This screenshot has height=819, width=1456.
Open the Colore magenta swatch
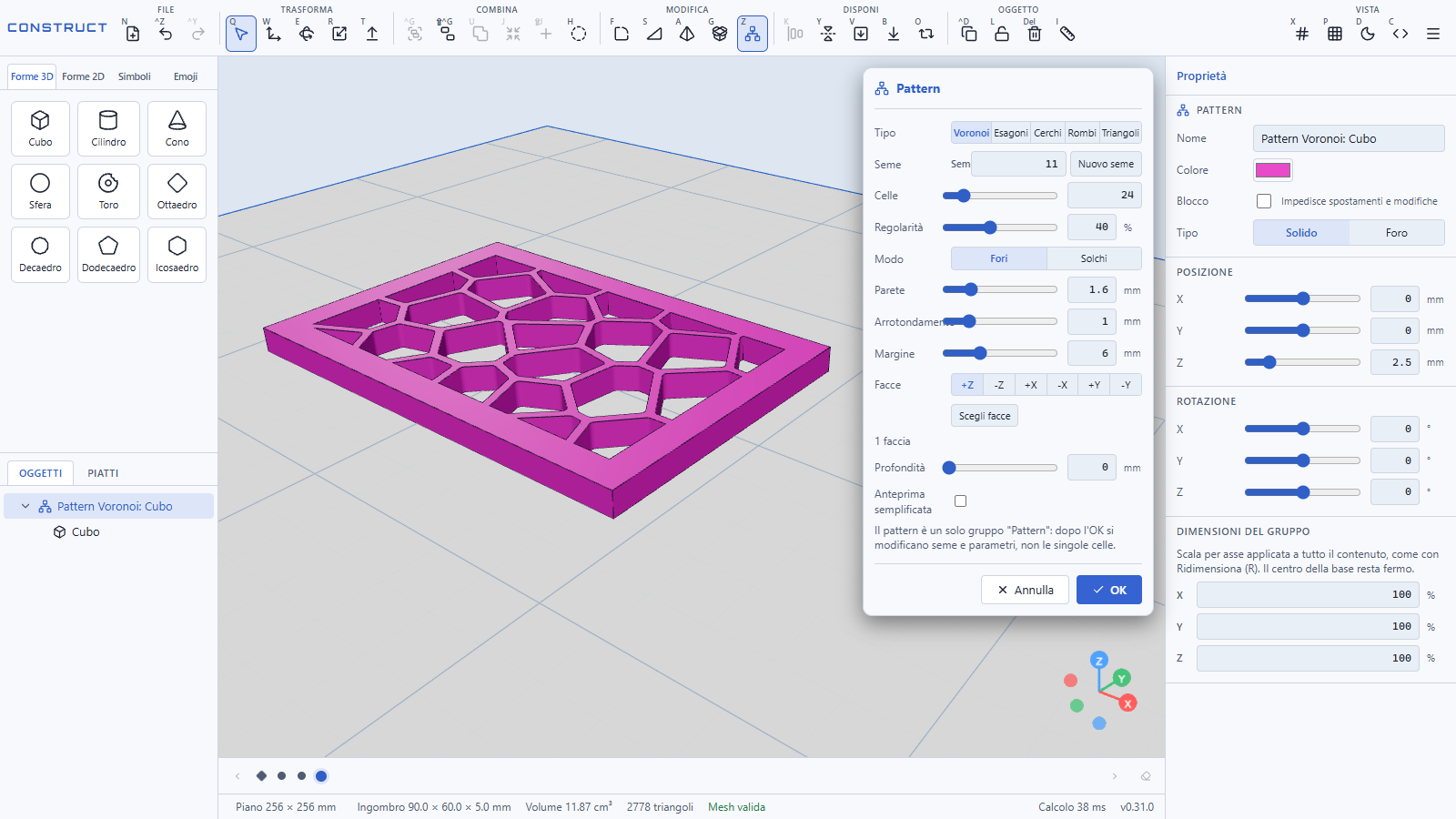tap(1273, 170)
